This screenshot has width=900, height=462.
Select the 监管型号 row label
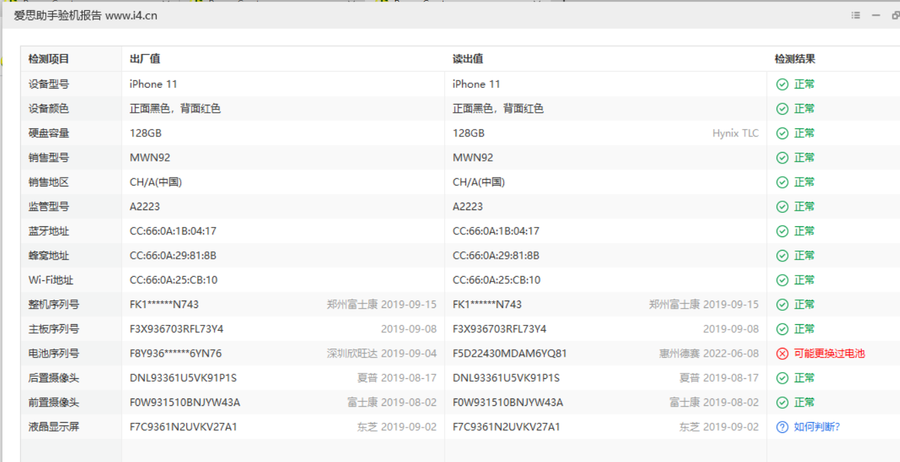click(49, 206)
